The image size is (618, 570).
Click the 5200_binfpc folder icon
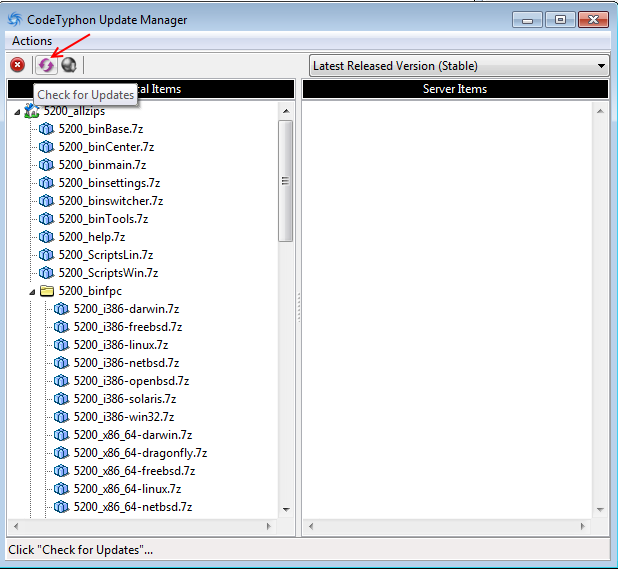pyautogui.click(x=47, y=291)
